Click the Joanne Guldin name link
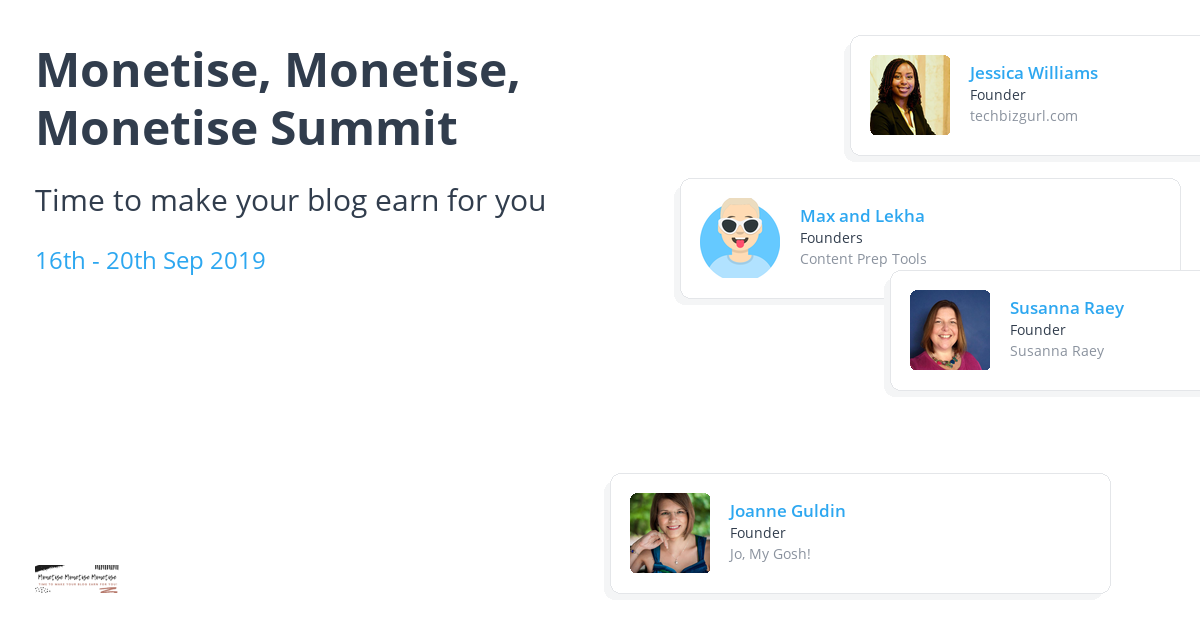 coord(787,510)
